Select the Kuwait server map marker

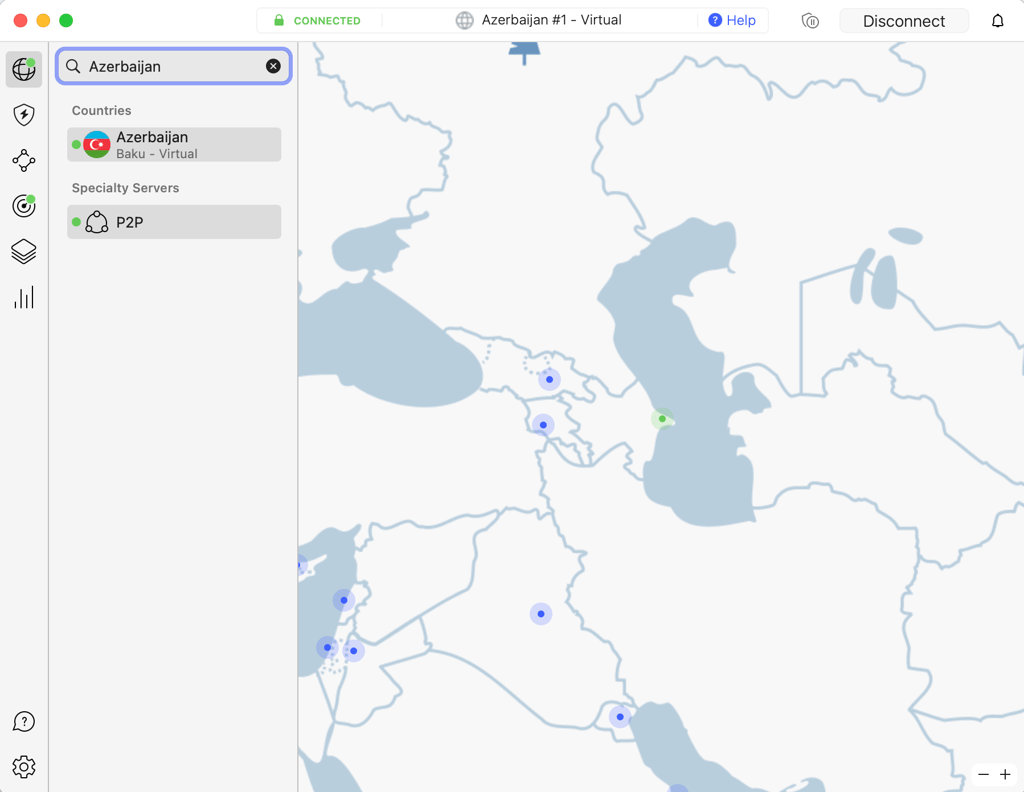pyautogui.click(x=620, y=717)
